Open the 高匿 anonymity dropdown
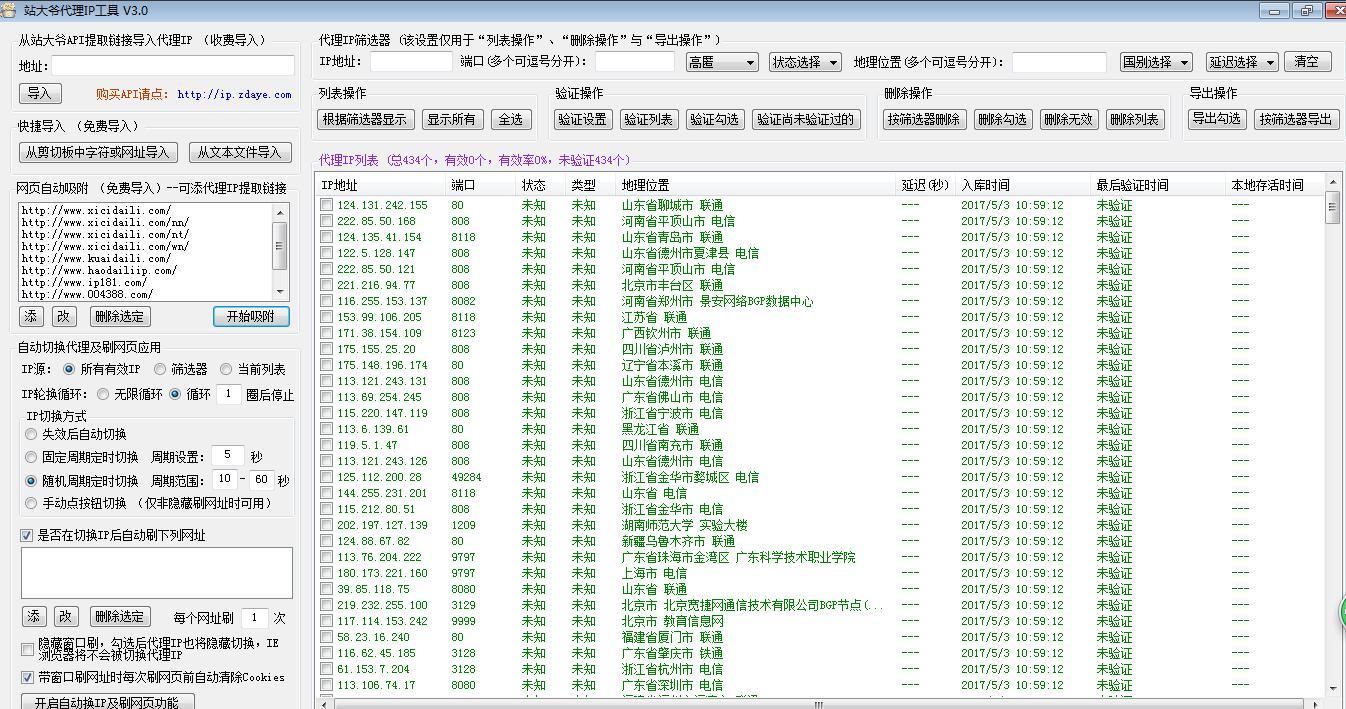The image size is (1346, 709). point(723,62)
